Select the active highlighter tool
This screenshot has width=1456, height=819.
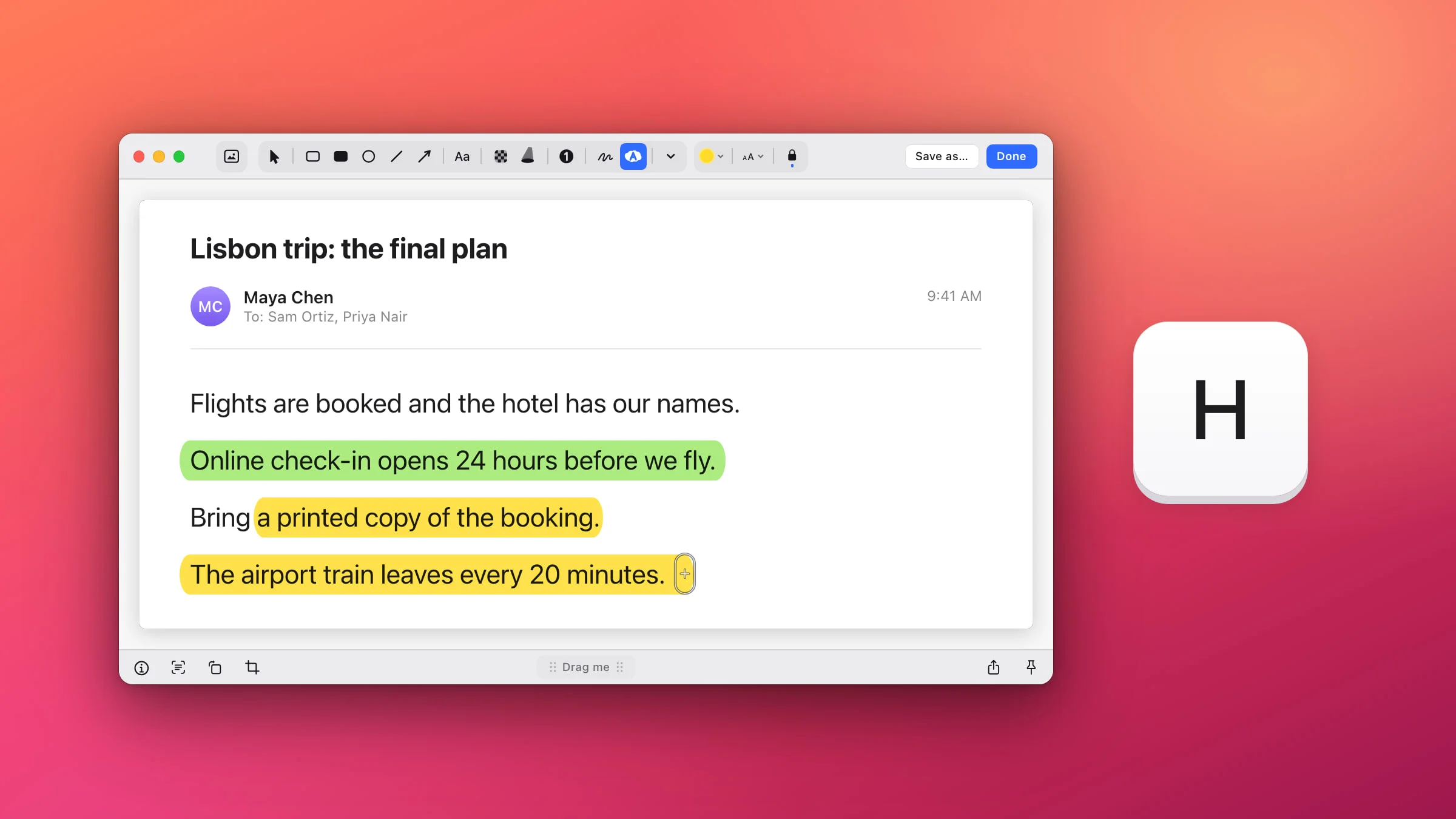tap(633, 157)
